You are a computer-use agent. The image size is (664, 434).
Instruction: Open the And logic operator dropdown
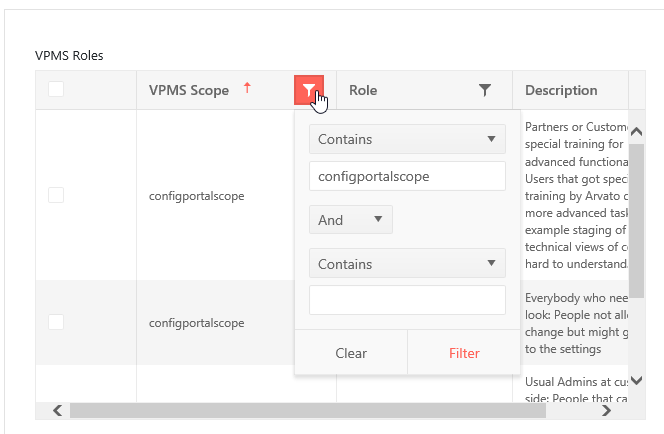click(x=350, y=220)
